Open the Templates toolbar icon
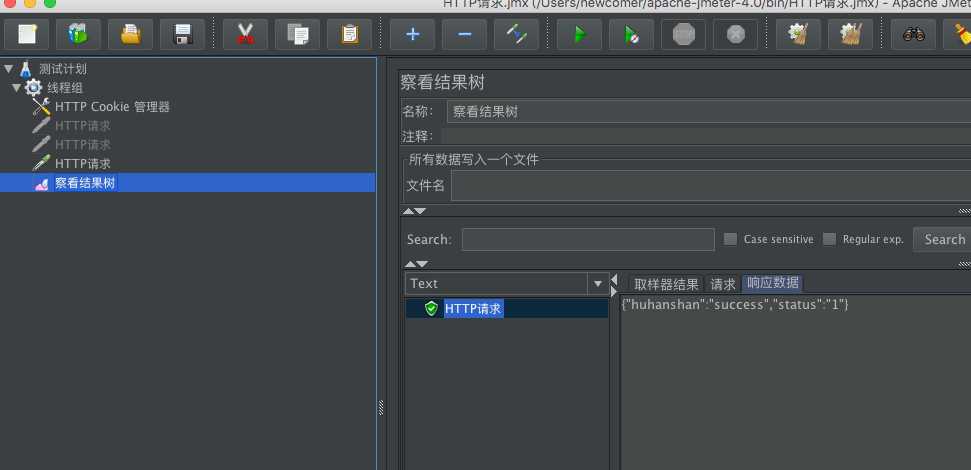 pos(78,34)
